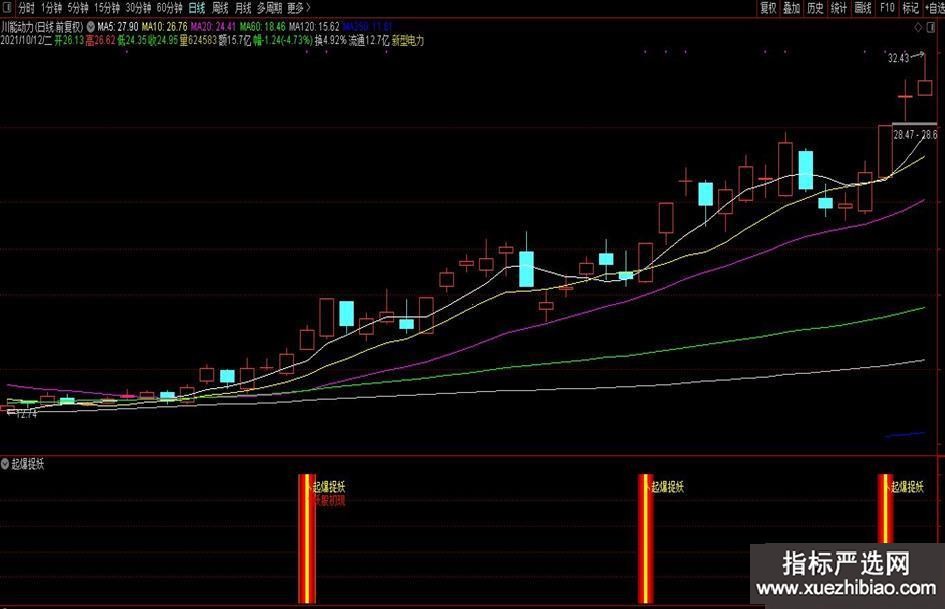Switch to the 日线 daily chart tab
This screenshot has width=945, height=609.
pos(196,8)
